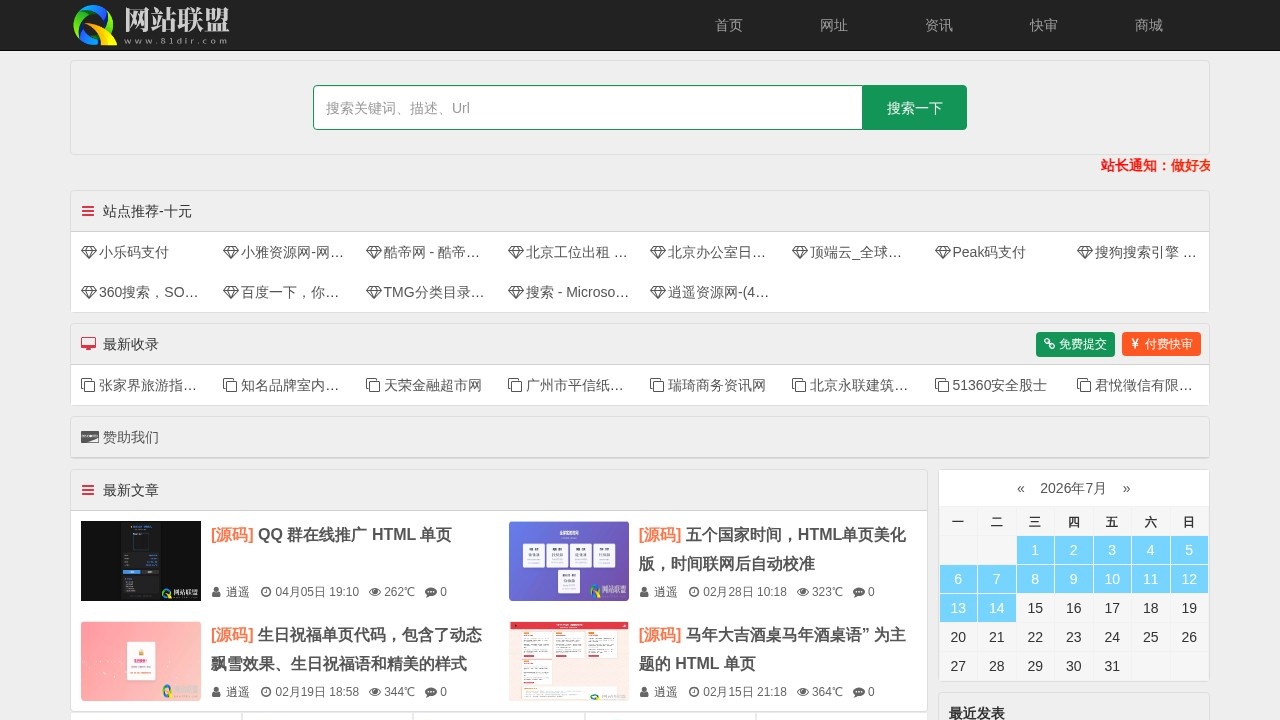
Task: Go to previous month in calendar
Action: 1021,488
